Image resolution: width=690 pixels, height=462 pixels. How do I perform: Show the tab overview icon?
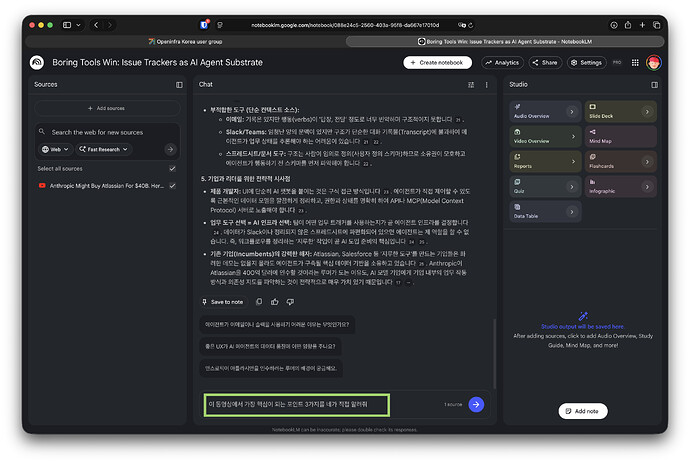pos(656,25)
